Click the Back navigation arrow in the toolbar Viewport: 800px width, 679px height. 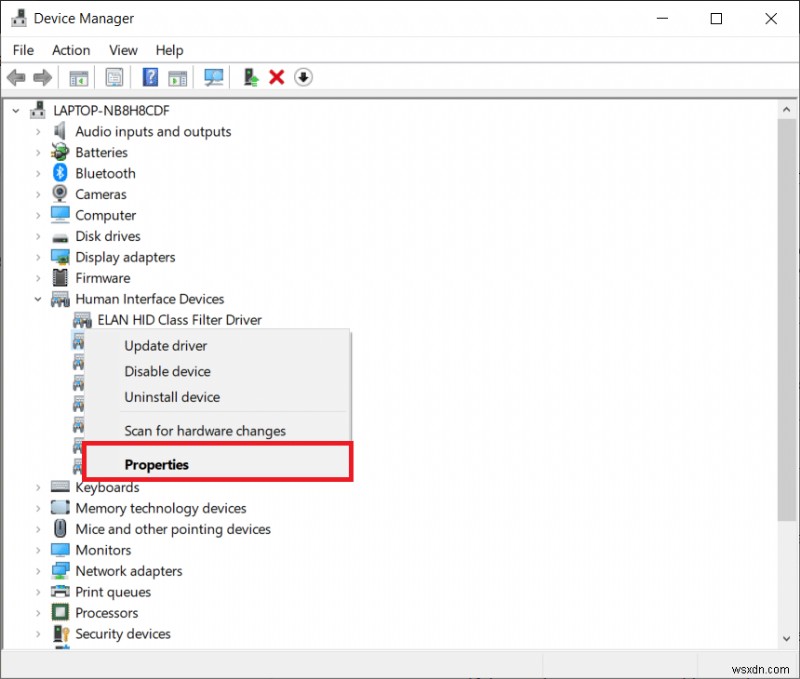coord(16,77)
